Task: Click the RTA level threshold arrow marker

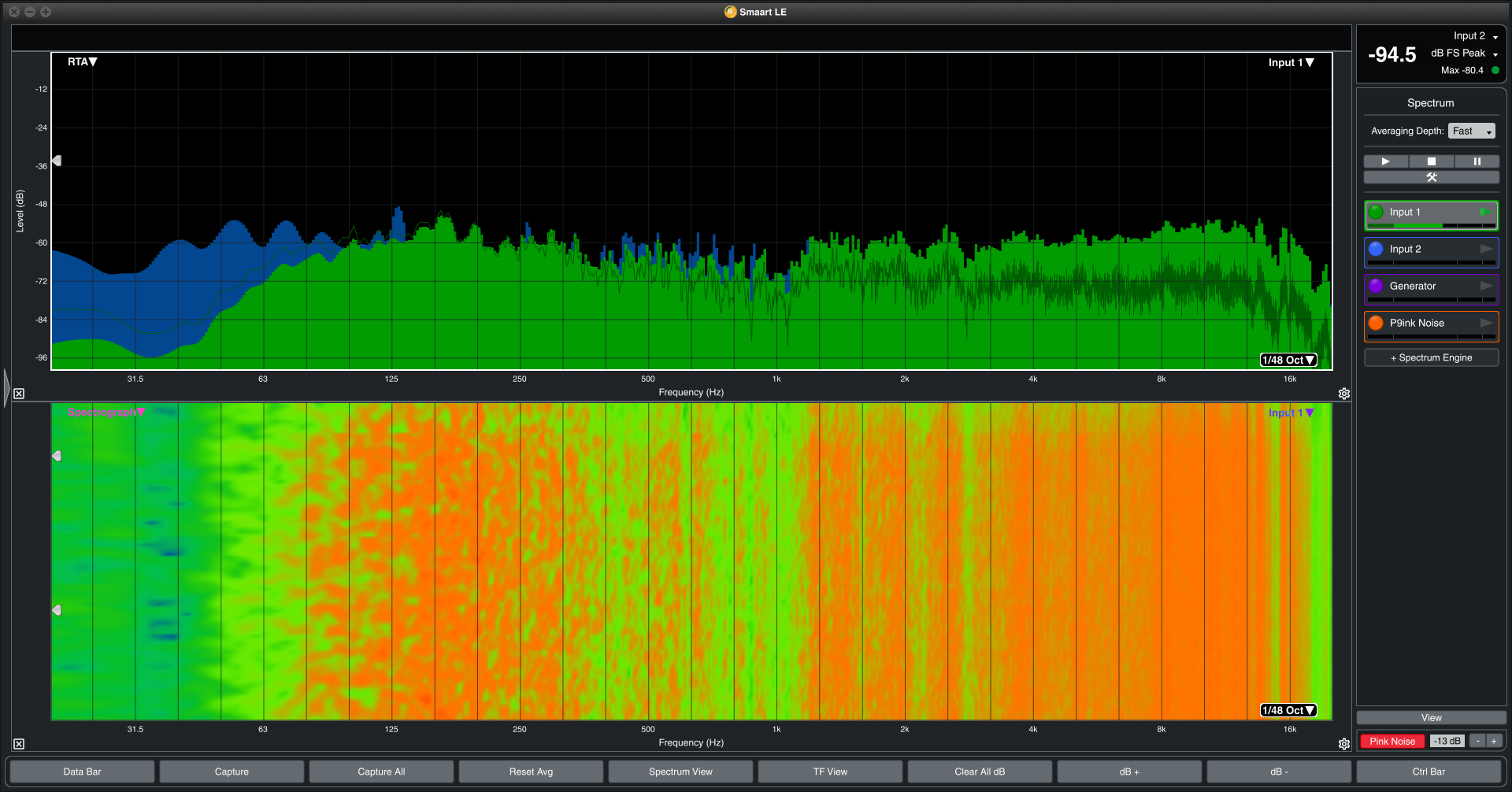Action: coord(57,161)
